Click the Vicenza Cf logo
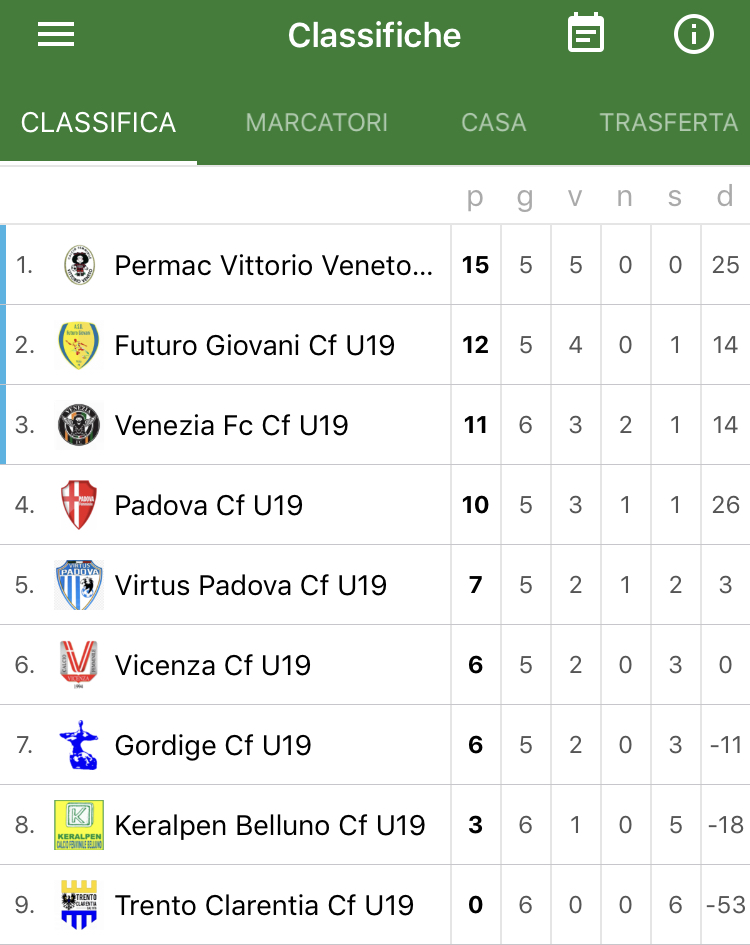Screen dimensions: 750x945 [79, 664]
